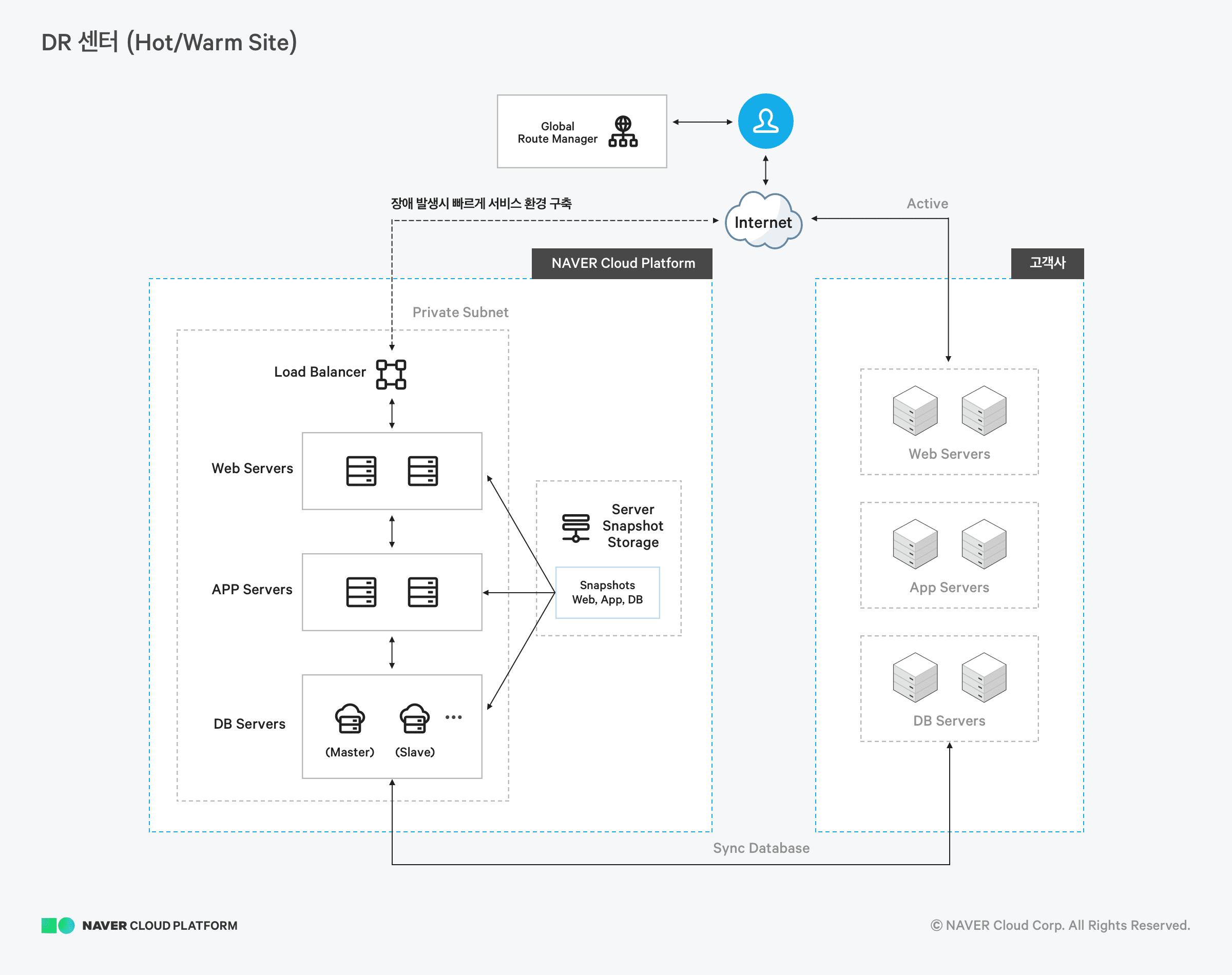Click the customer's right App Servers cube icon
The width and height of the screenshot is (1232, 975).
tap(984, 544)
